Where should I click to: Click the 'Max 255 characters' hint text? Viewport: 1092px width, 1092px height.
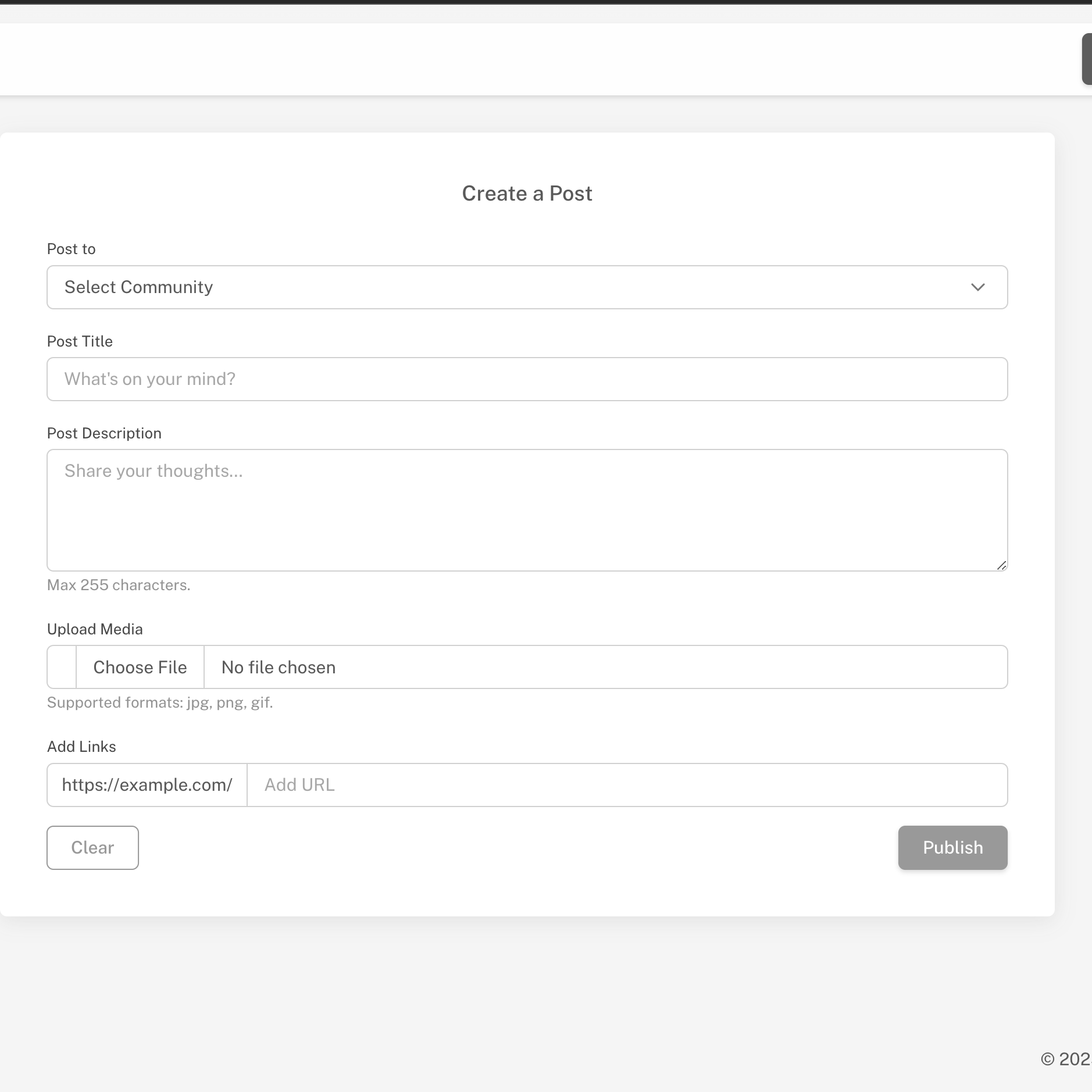(119, 585)
